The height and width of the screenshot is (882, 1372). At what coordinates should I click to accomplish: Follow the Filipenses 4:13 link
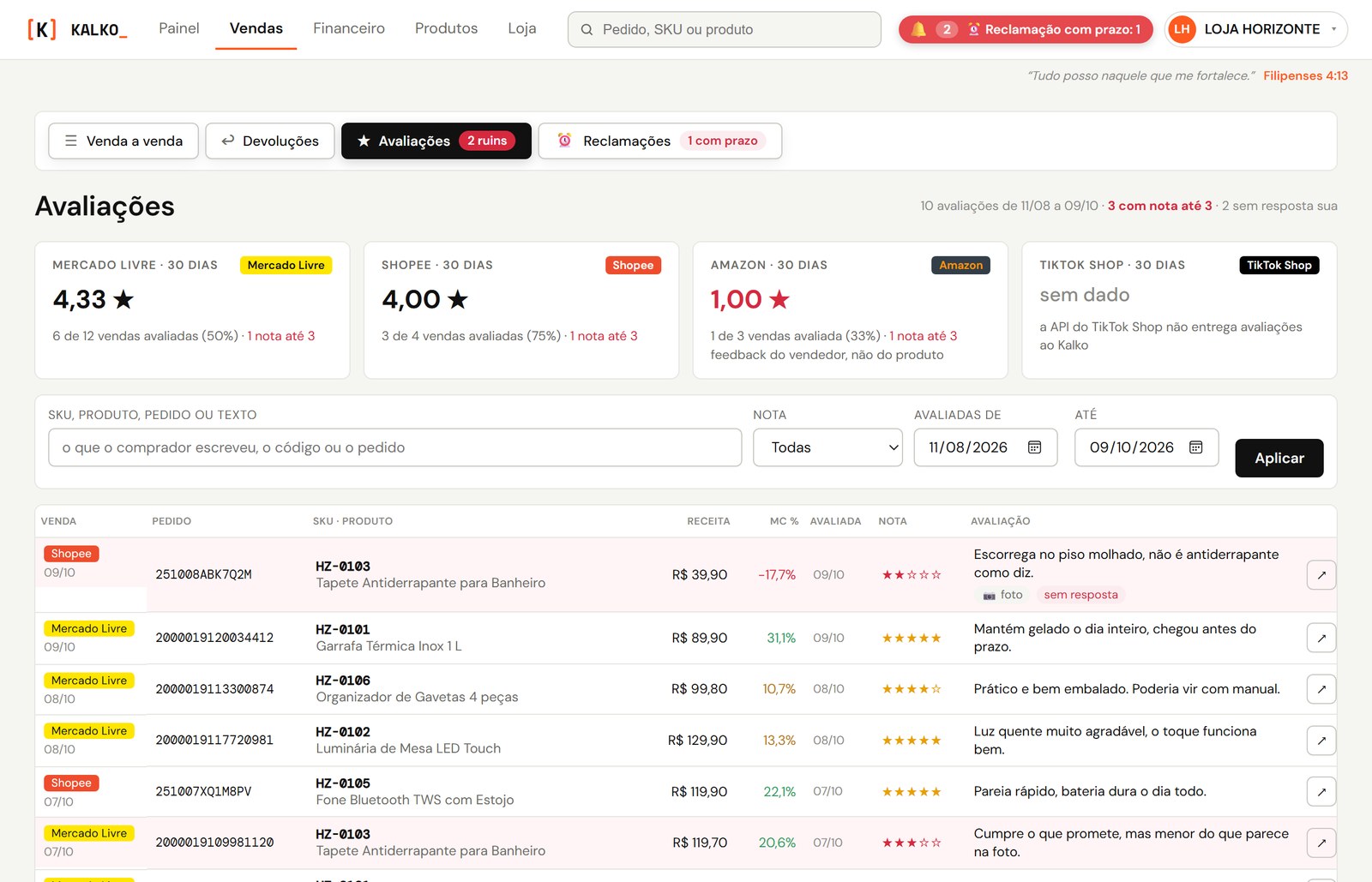[x=1305, y=75]
